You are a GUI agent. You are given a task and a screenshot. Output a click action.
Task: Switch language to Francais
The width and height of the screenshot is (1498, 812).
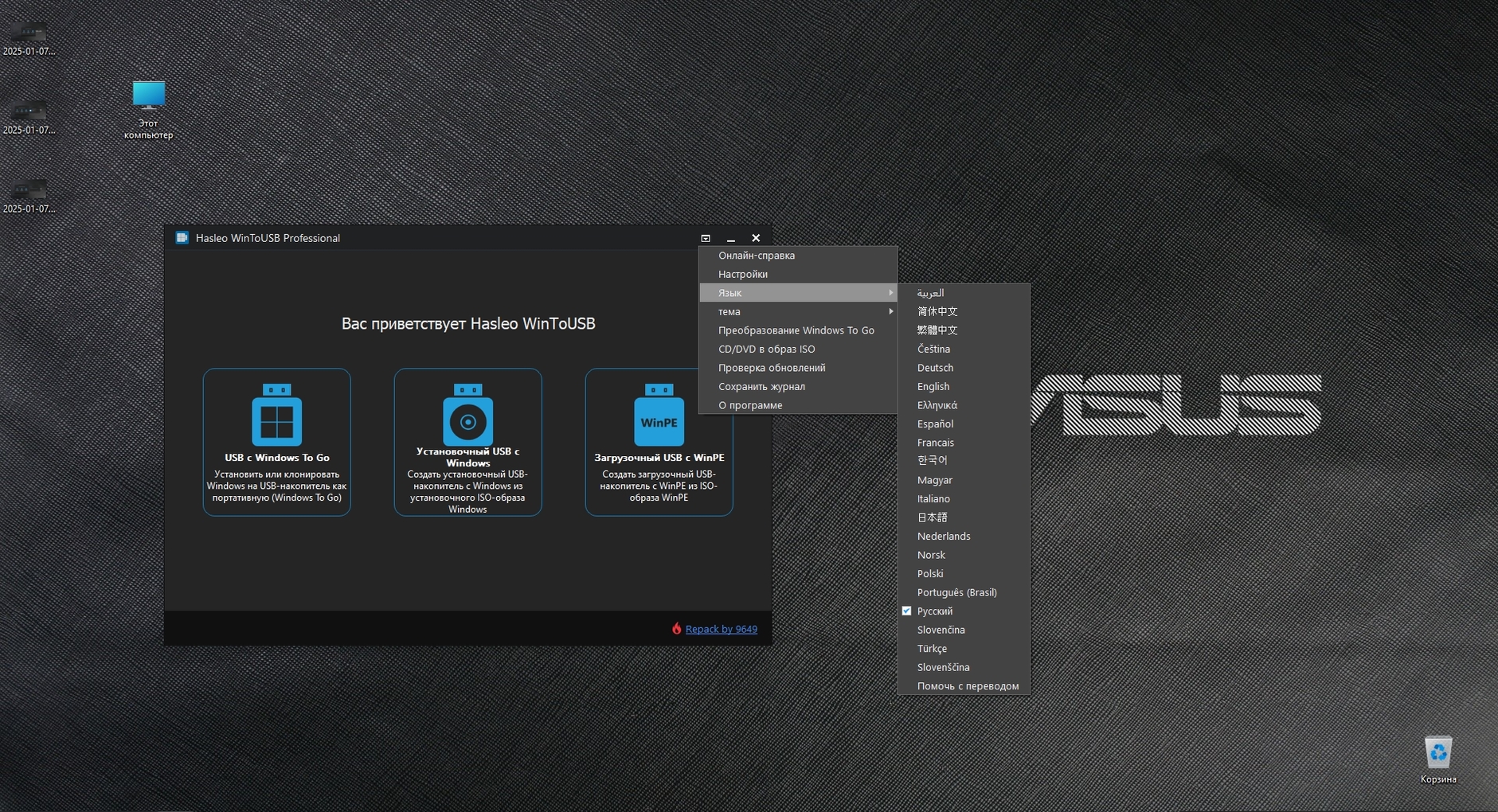point(964,443)
